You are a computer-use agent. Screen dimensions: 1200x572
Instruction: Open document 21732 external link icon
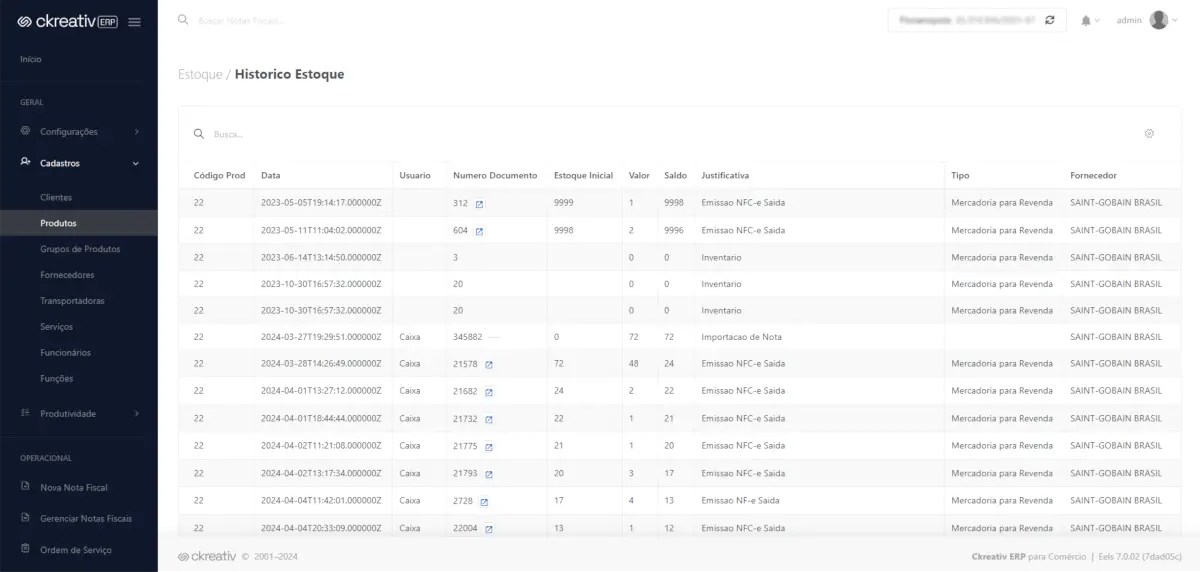click(489, 419)
